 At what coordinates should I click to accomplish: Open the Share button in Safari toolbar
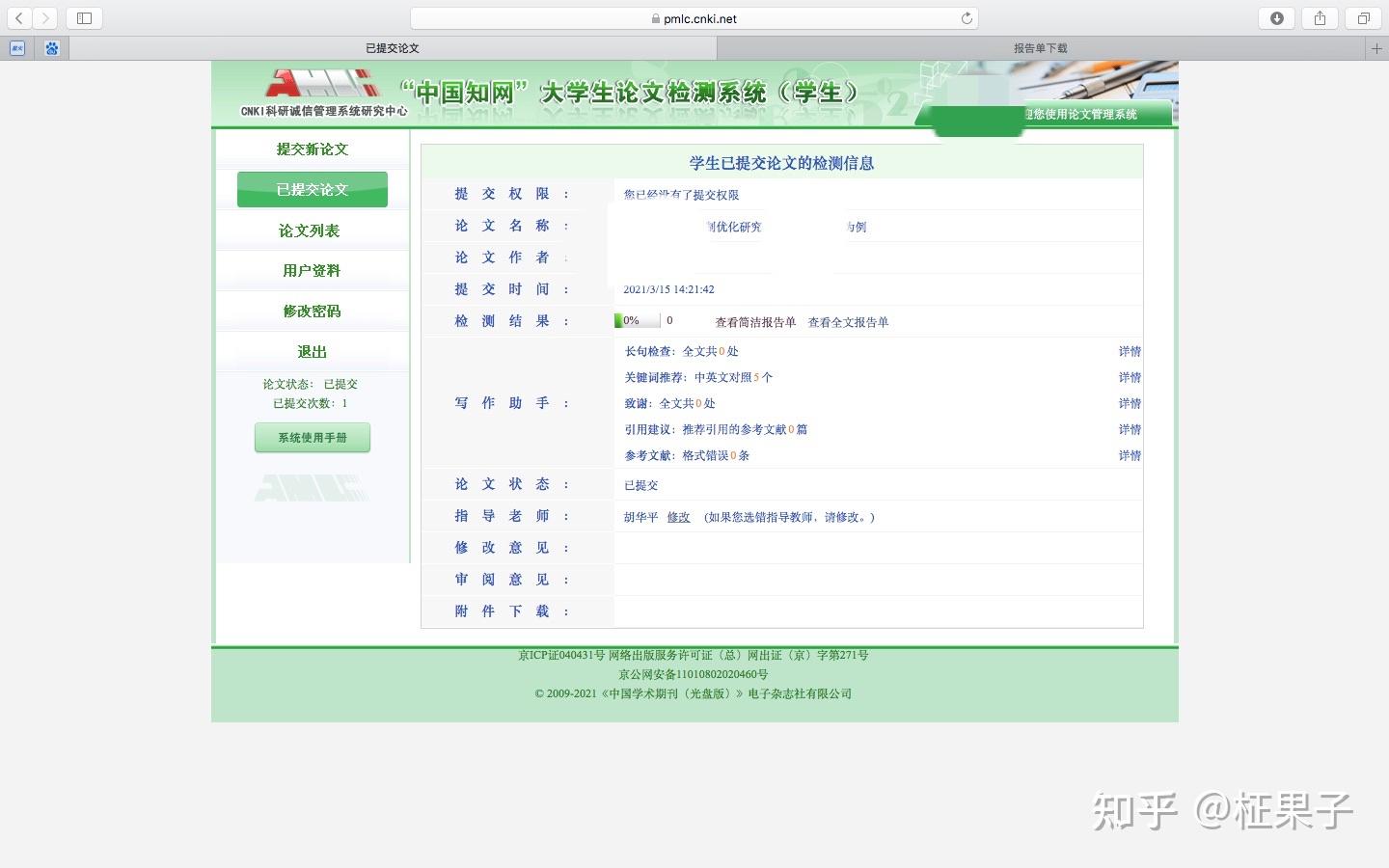(x=1320, y=18)
